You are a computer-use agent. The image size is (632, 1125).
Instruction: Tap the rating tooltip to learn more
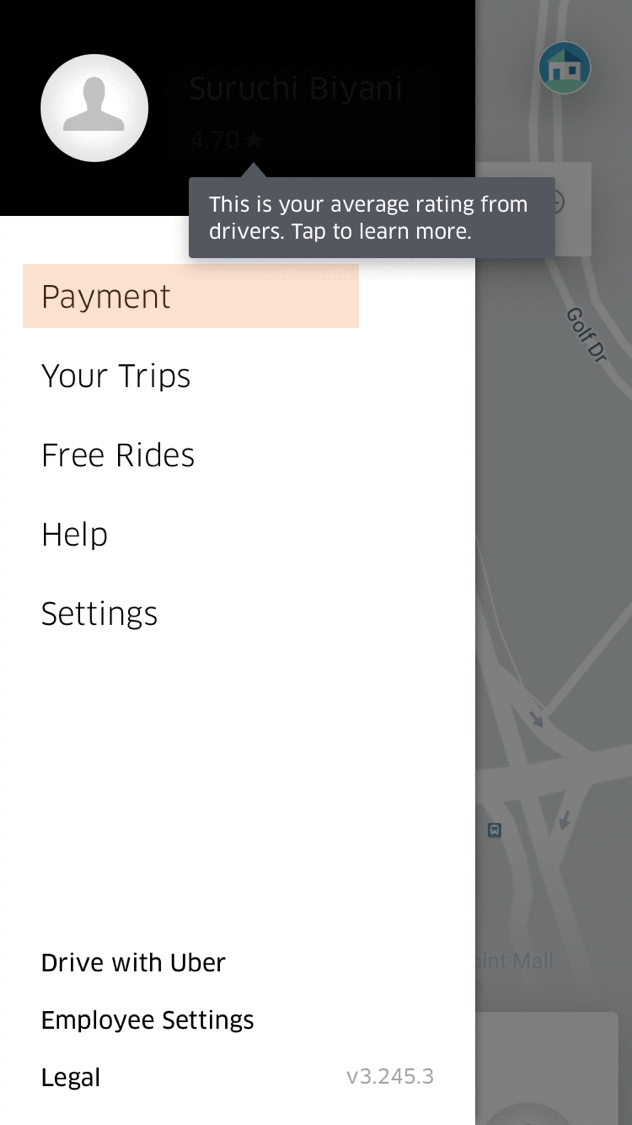click(370, 218)
